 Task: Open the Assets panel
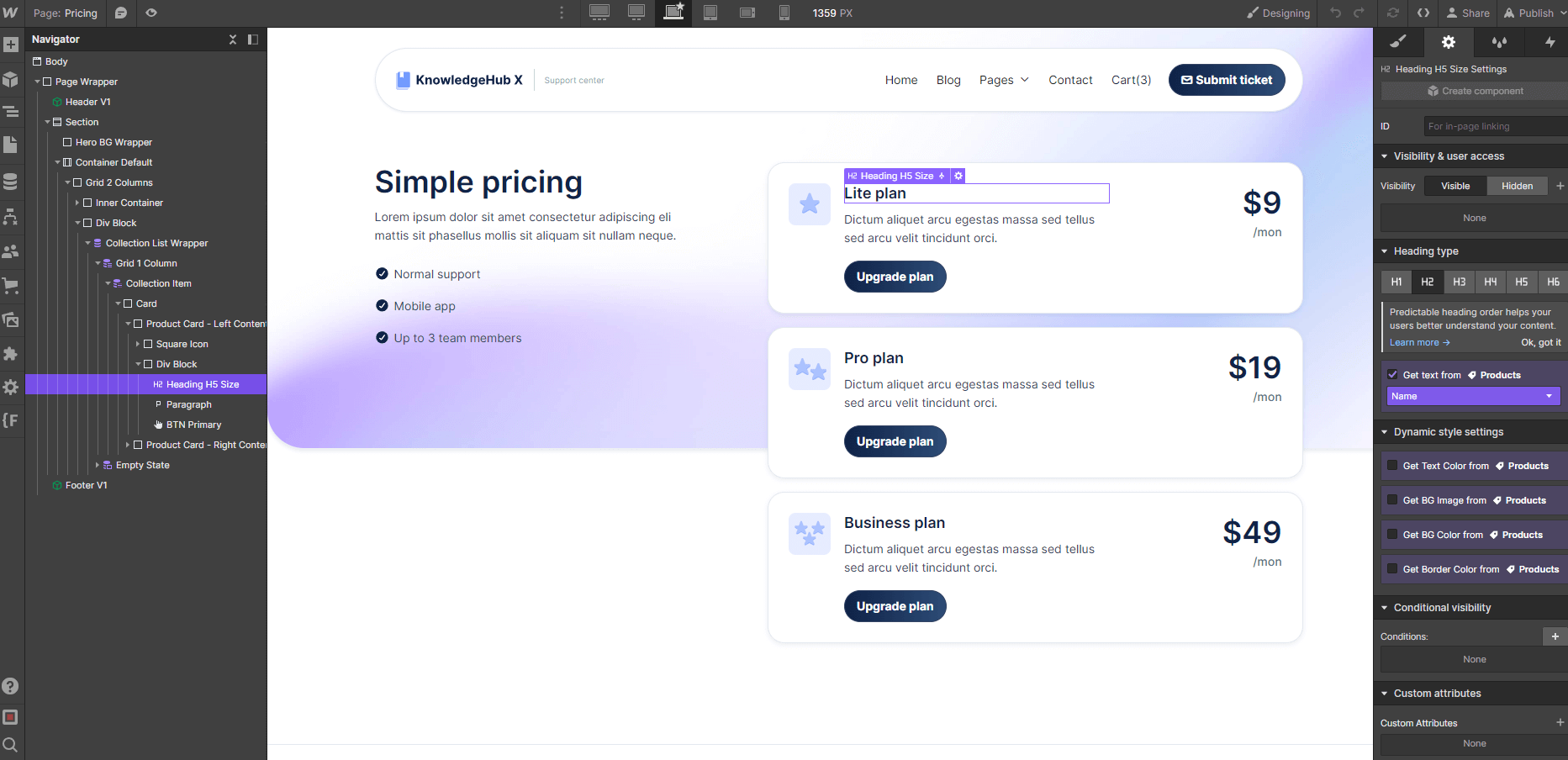(11, 319)
